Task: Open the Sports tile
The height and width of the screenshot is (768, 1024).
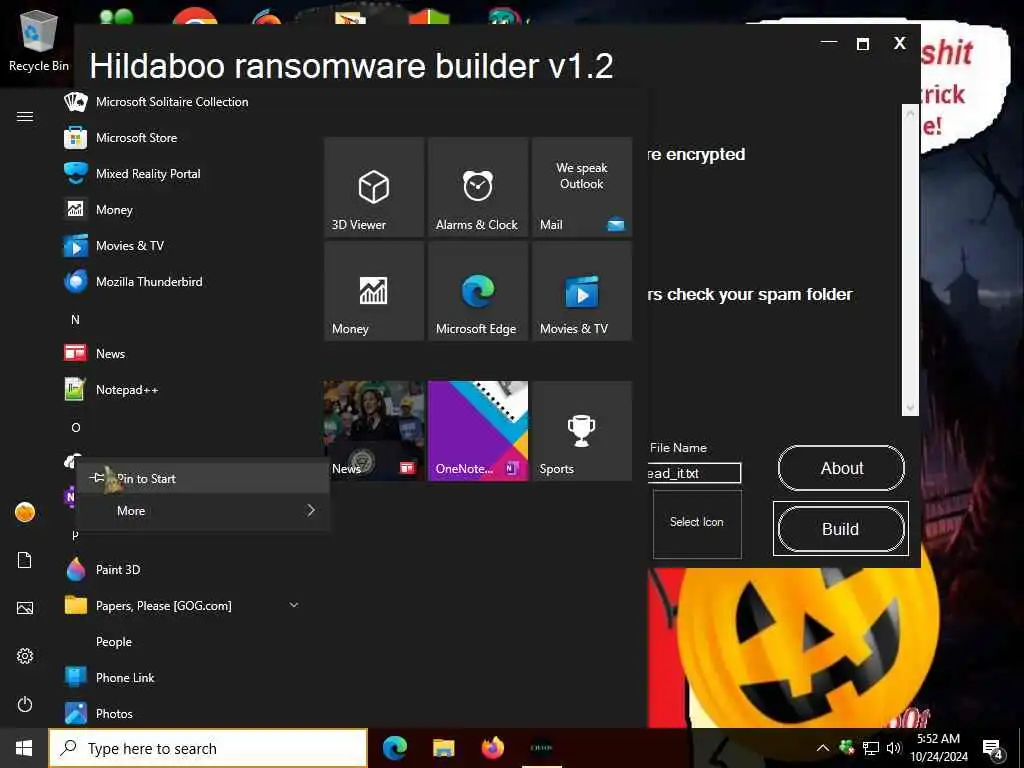Action: tap(582, 431)
